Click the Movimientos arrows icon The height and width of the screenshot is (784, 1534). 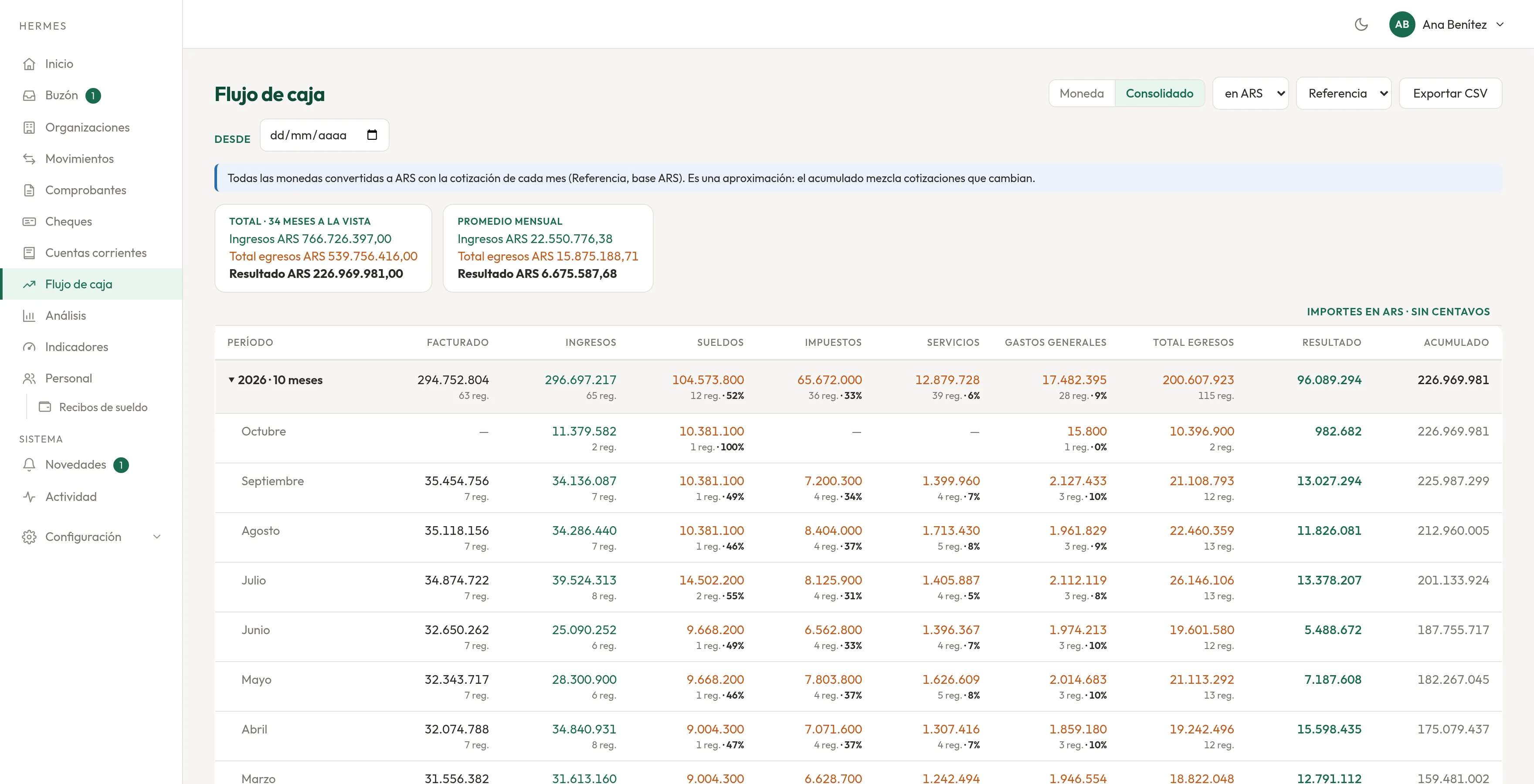29,159
